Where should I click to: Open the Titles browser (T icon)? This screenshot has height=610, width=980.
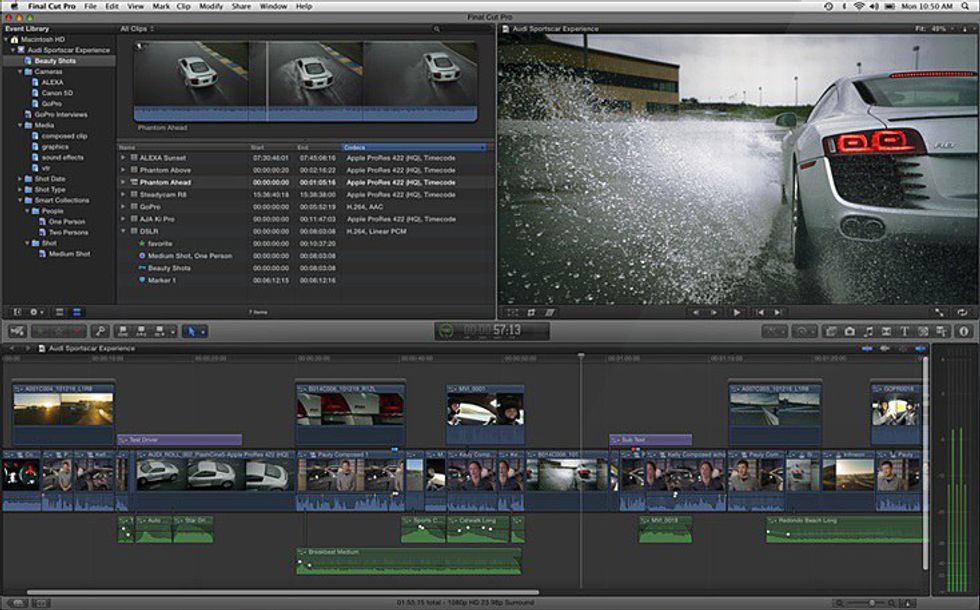905,331
